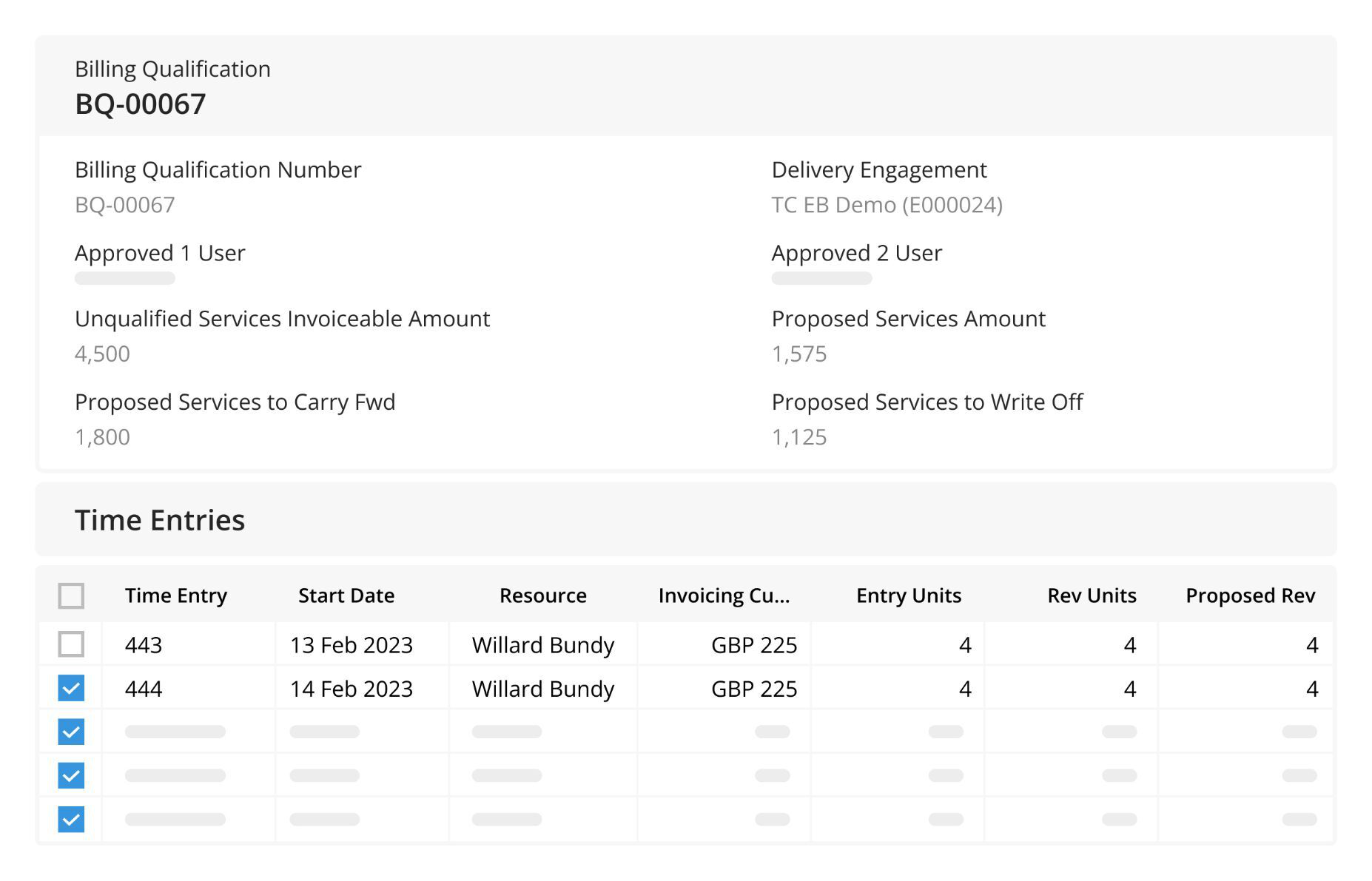Check the select-all checkbox in table header

coord(71,595)
